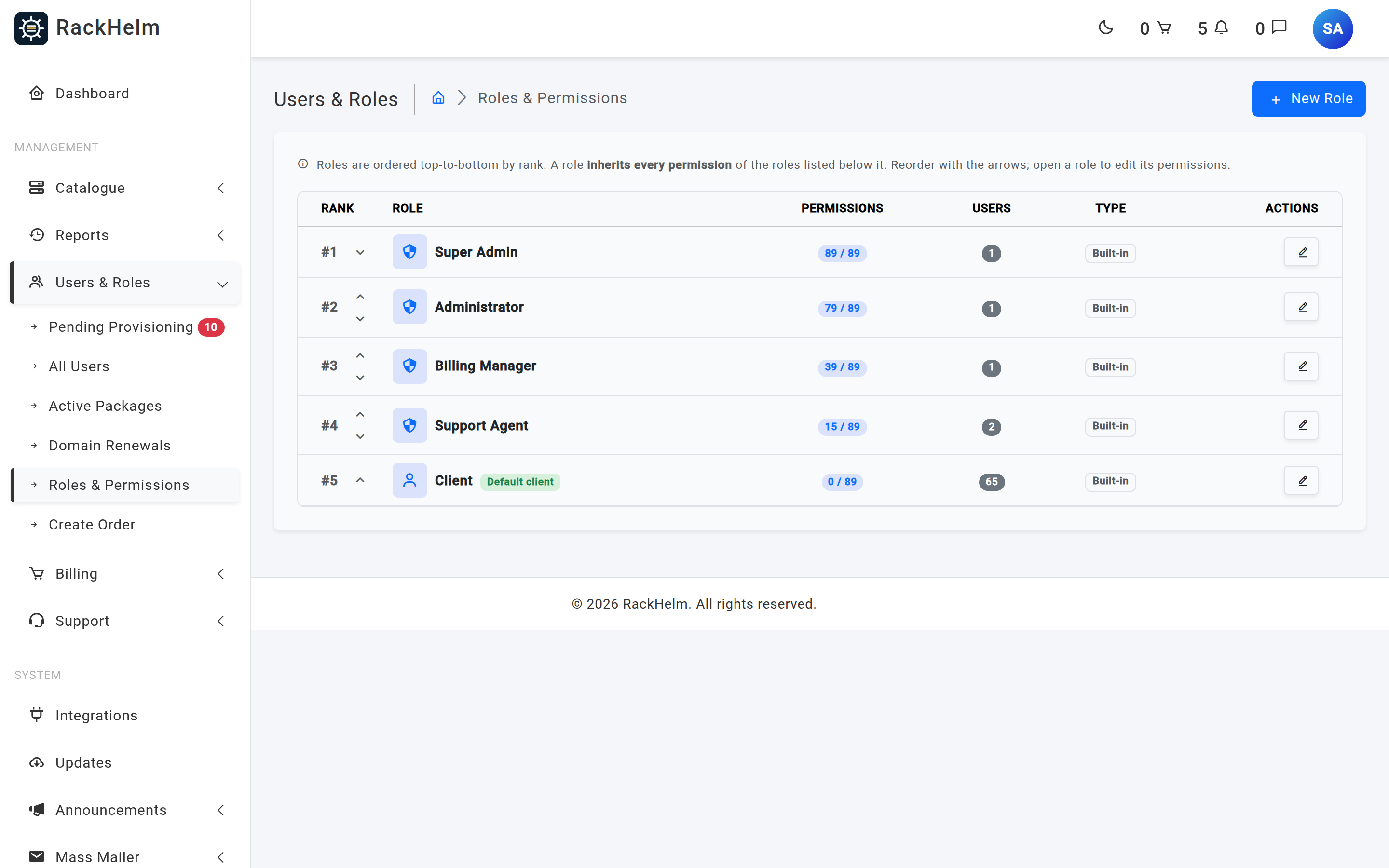
Task: Move Administrator up one rank
Action: coord(360,297)
